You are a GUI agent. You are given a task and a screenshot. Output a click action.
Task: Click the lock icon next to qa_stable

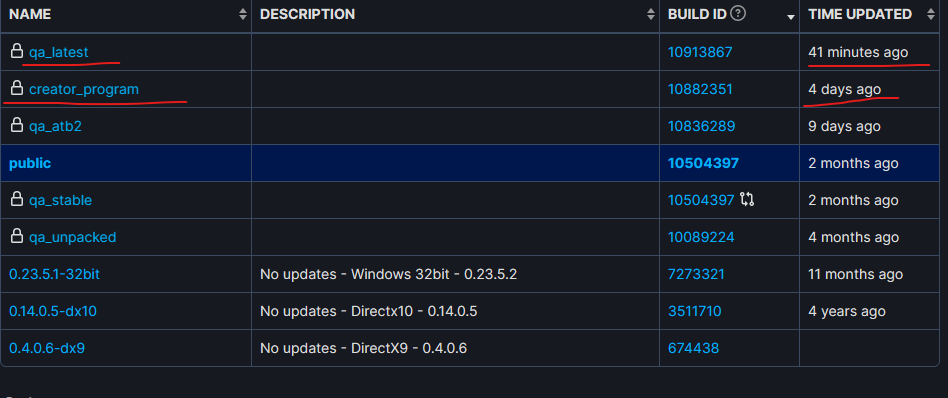click(17, 199)
